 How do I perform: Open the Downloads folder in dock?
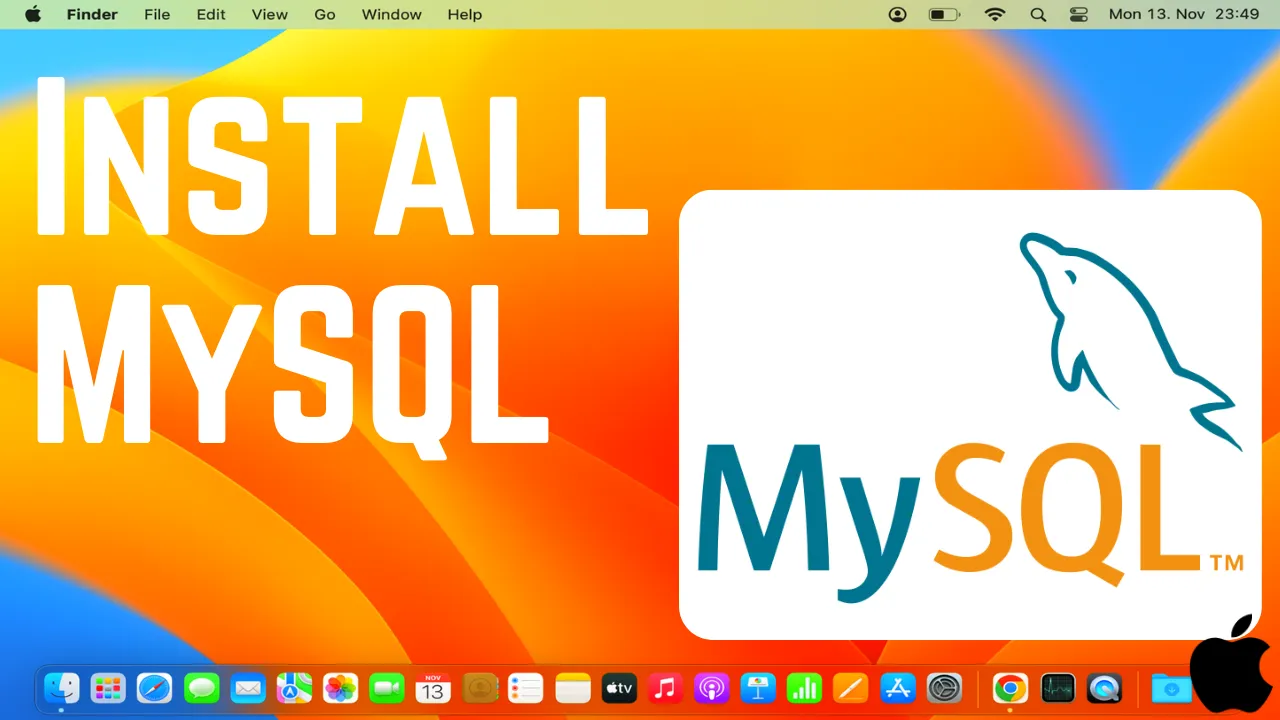[x=1171, y=688]
